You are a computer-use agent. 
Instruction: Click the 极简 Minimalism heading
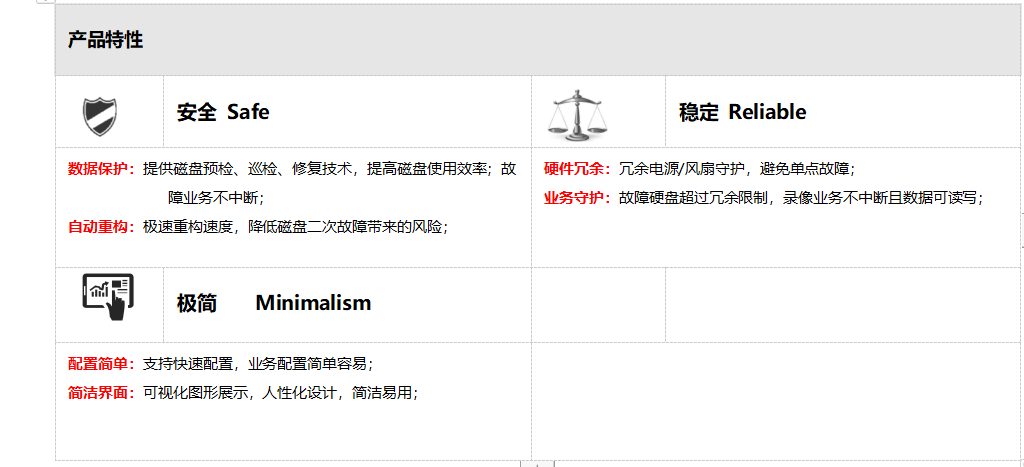pyautogui.click(x=274, y=303)
